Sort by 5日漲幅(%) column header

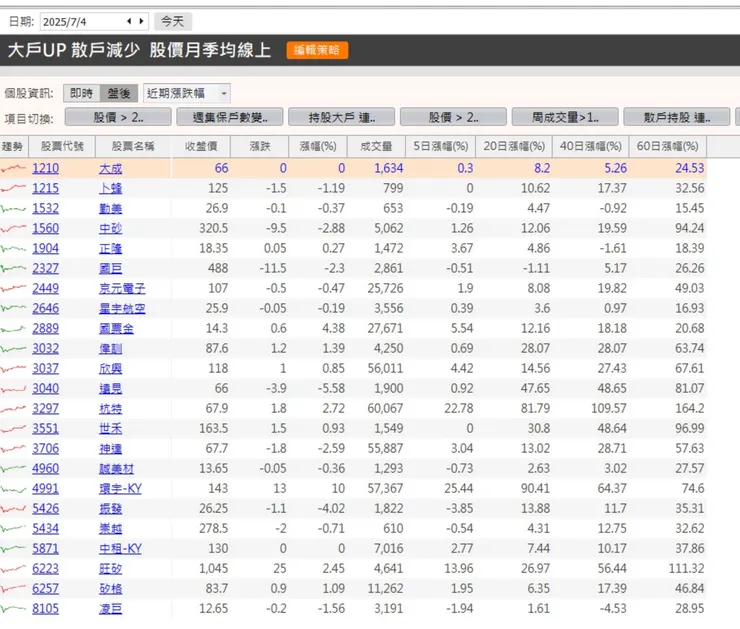441,146
